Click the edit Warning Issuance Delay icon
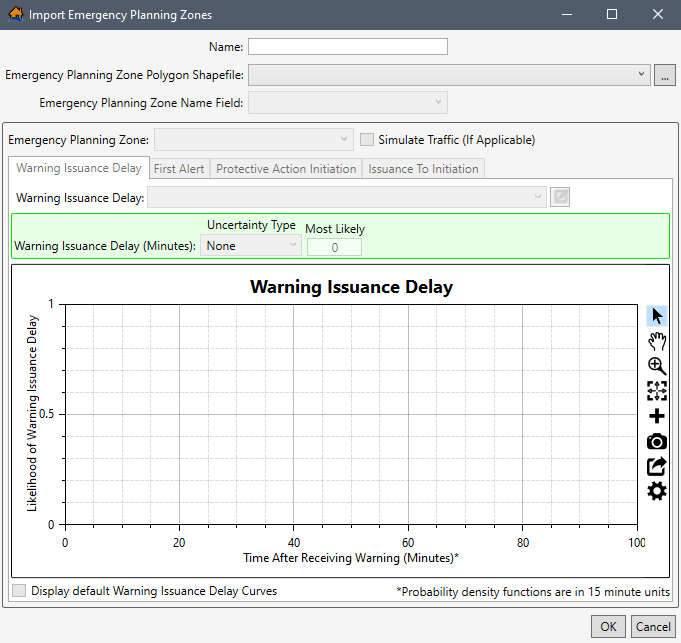The image size is (681, 643). tap(560, 197)
